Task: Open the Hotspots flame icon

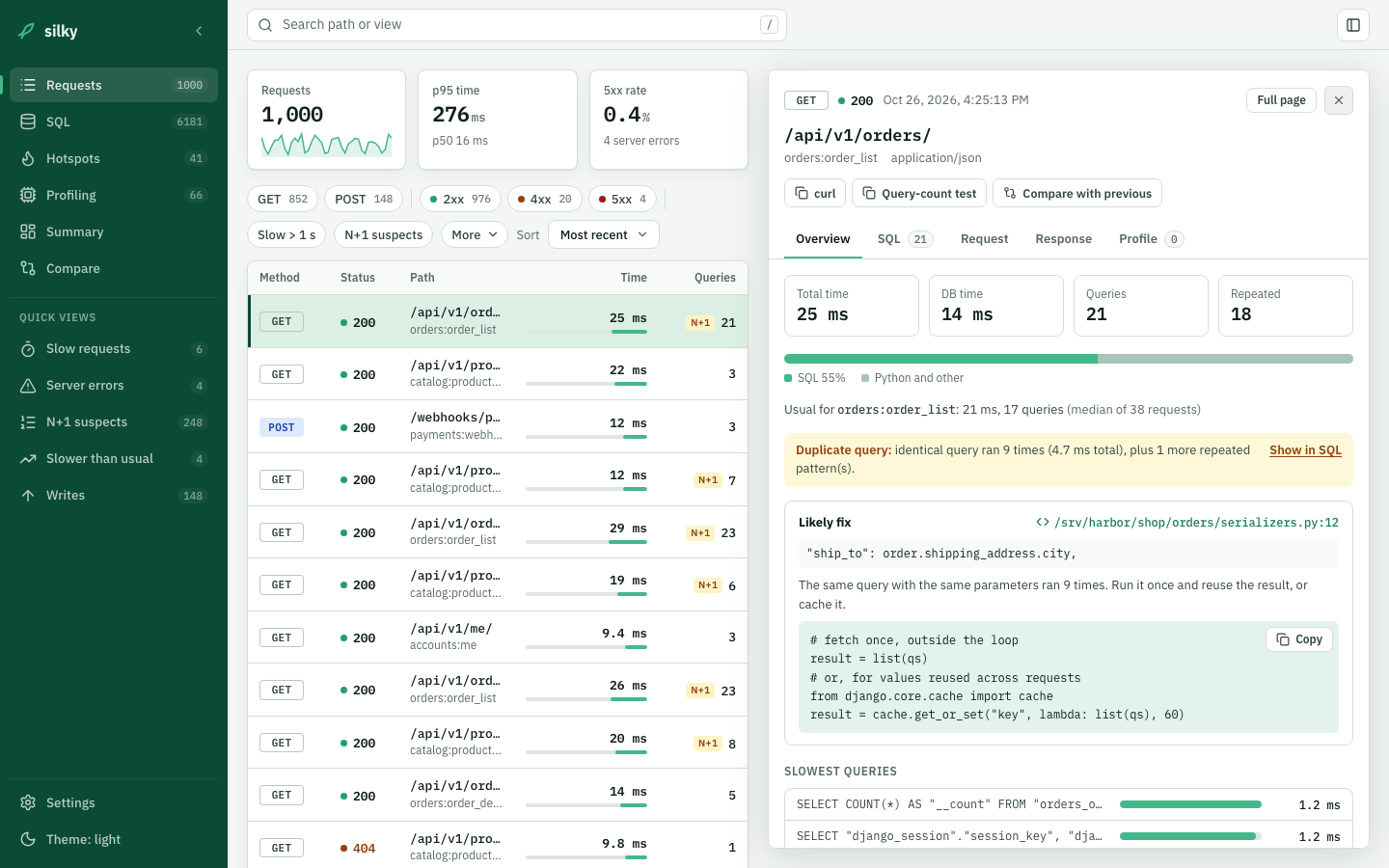Action: pyautogui.click(x=28, y=158)
